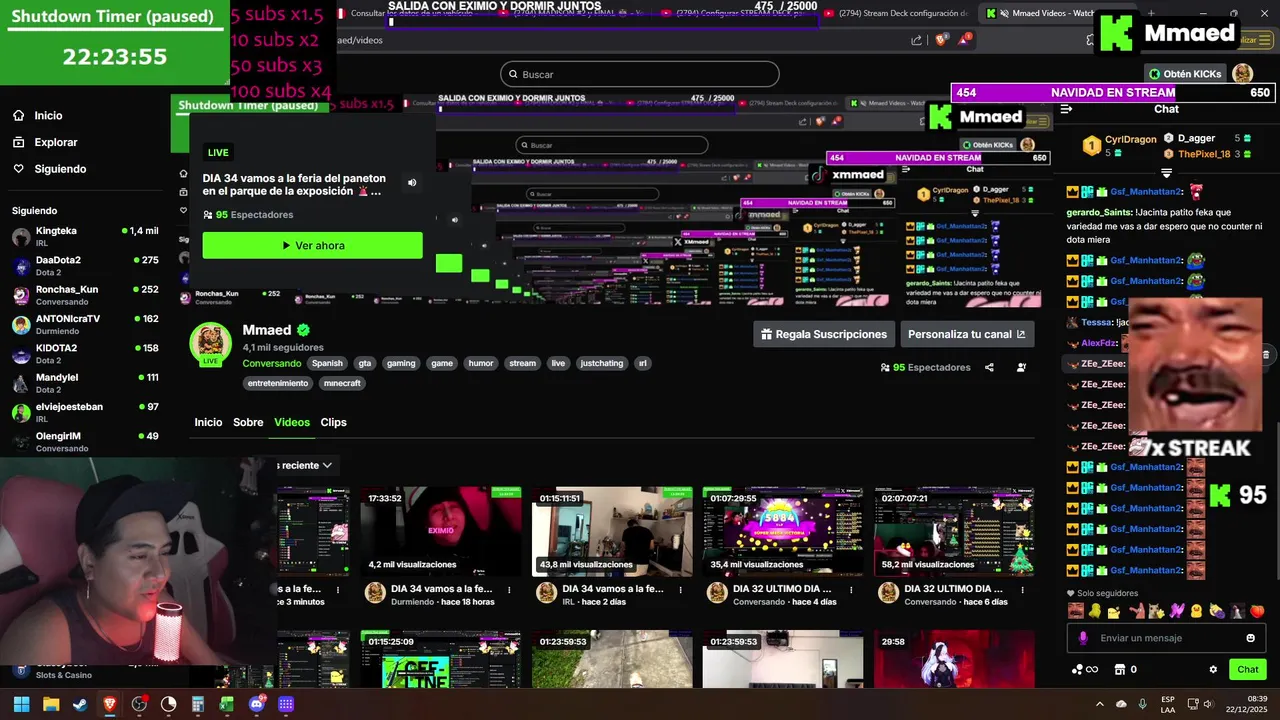
Task: Open Steam from the taskbar
Action: (x=80, y=704)
